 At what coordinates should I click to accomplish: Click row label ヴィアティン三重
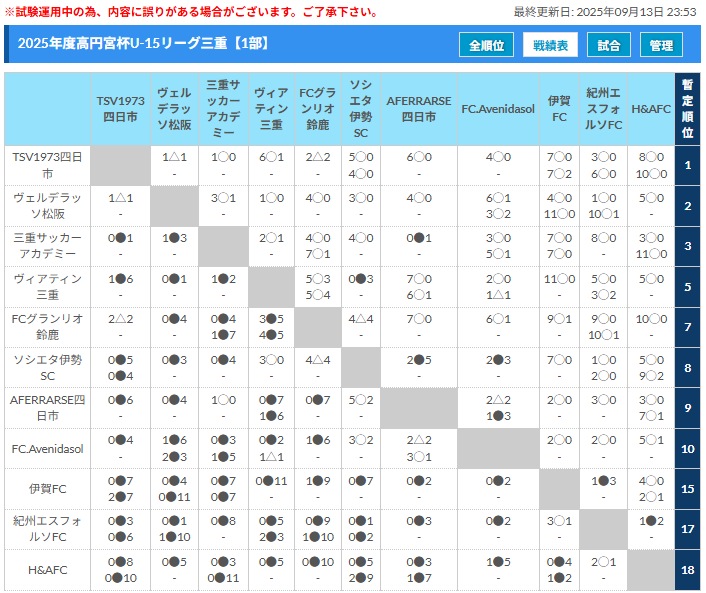point(47,287)
